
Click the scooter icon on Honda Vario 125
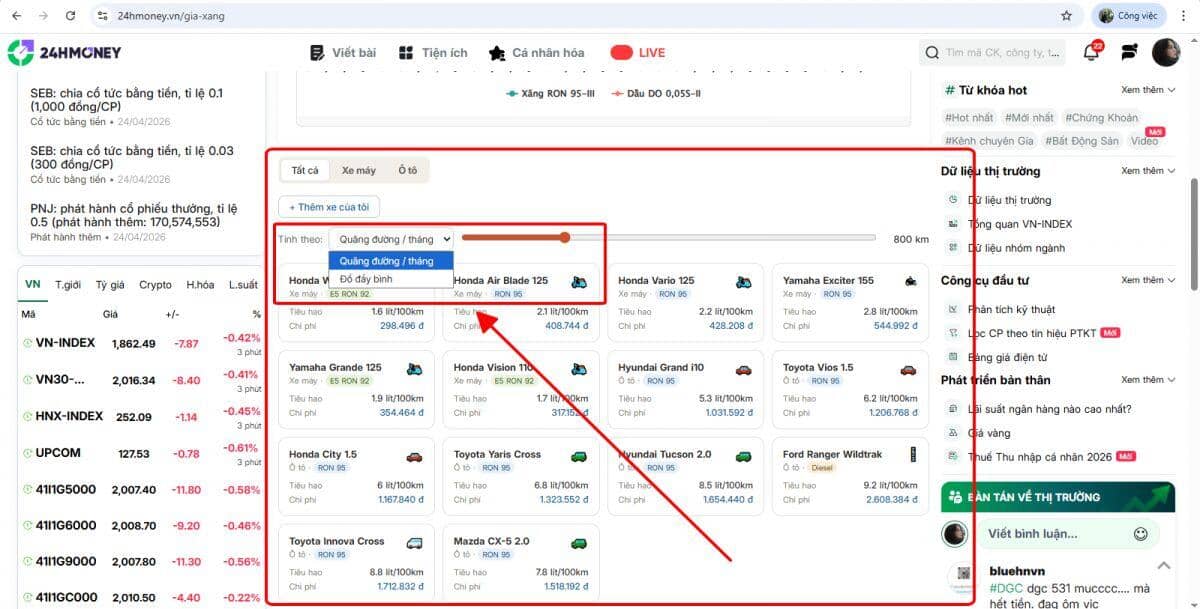point(743,282)
